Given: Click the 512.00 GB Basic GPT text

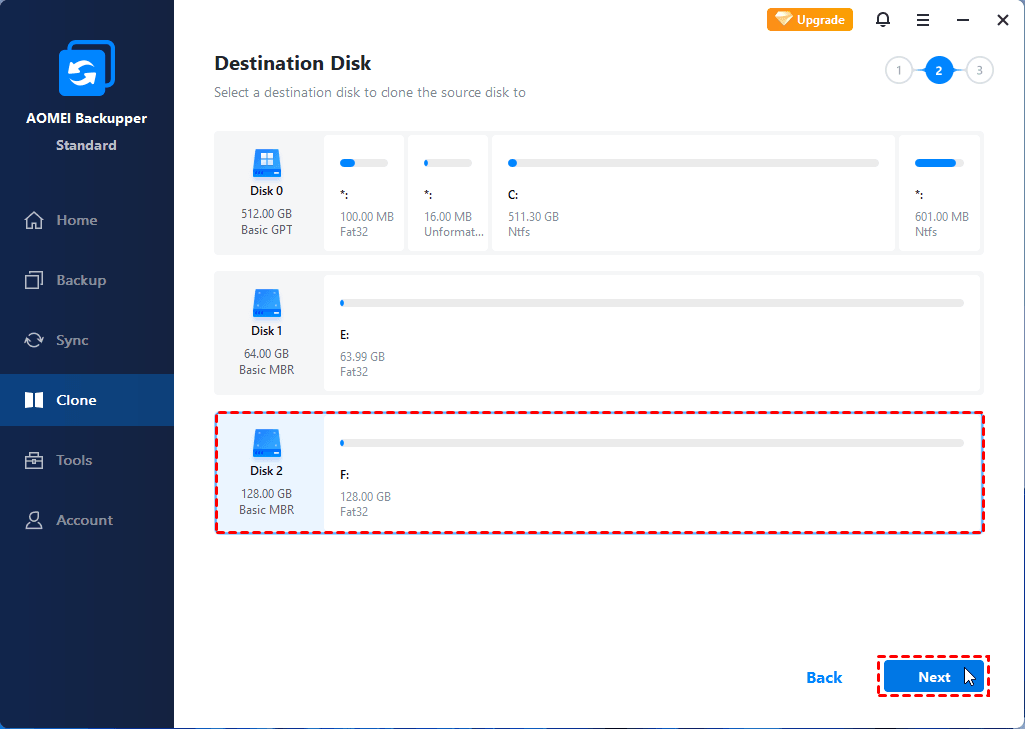Looking at the screenshot, I should click(267, 222).
